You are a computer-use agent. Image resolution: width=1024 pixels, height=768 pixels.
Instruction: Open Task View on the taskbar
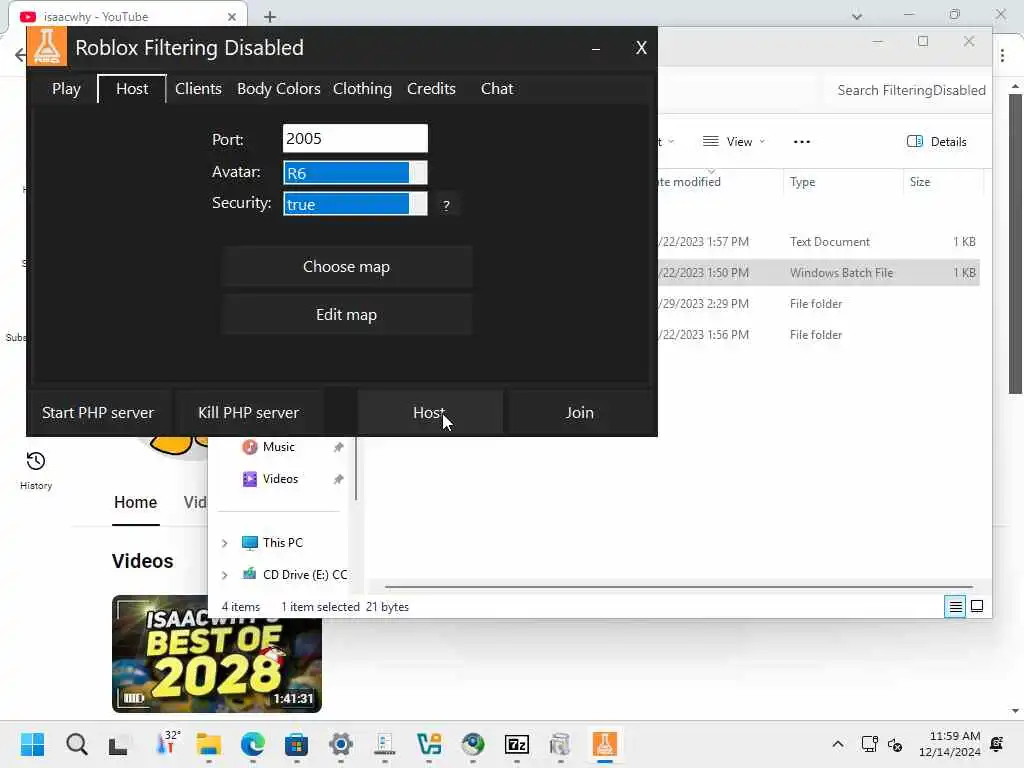pos(119,744)
